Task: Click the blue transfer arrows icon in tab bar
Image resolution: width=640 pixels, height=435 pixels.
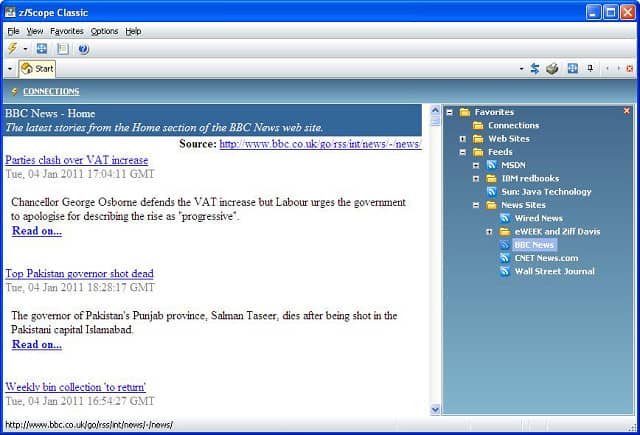Action: (x=535, y=69)
